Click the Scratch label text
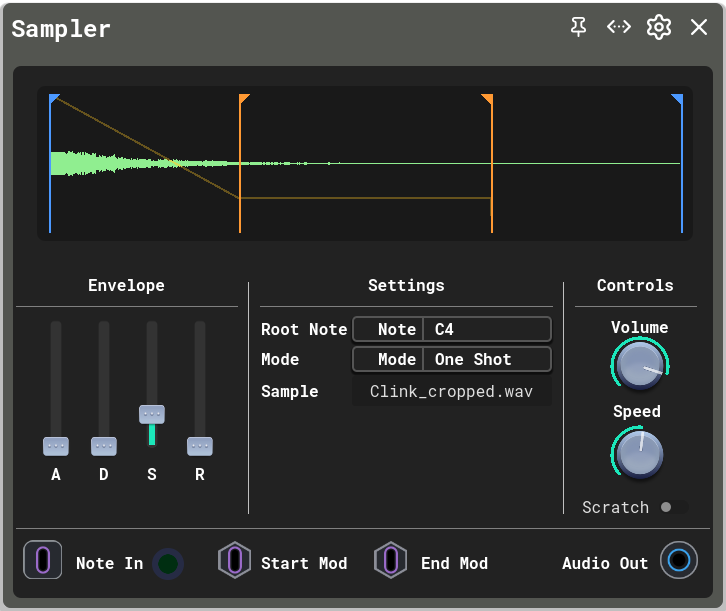 click(615, 507)
